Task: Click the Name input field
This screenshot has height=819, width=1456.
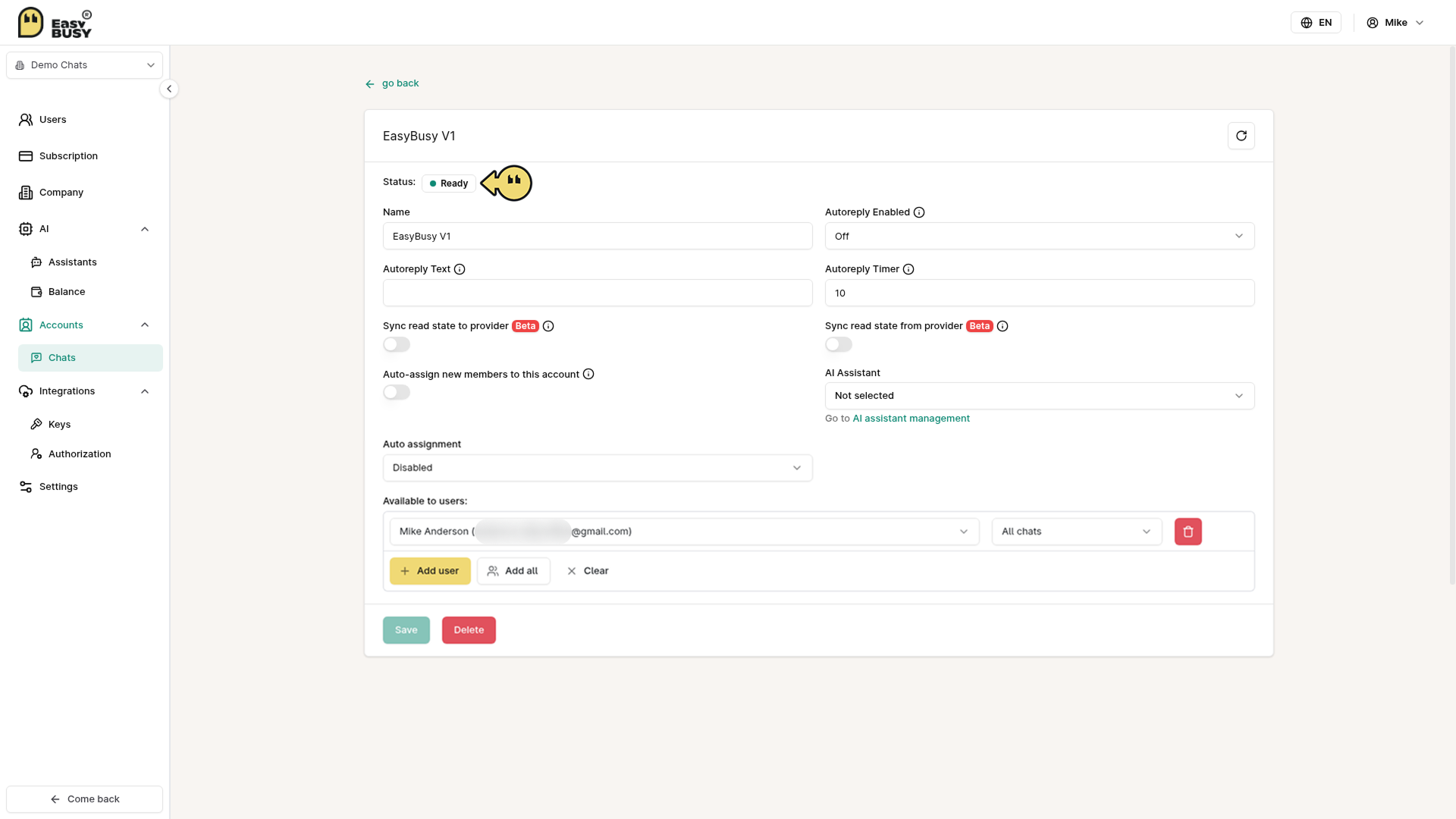Action: click(x=598, y=236)
